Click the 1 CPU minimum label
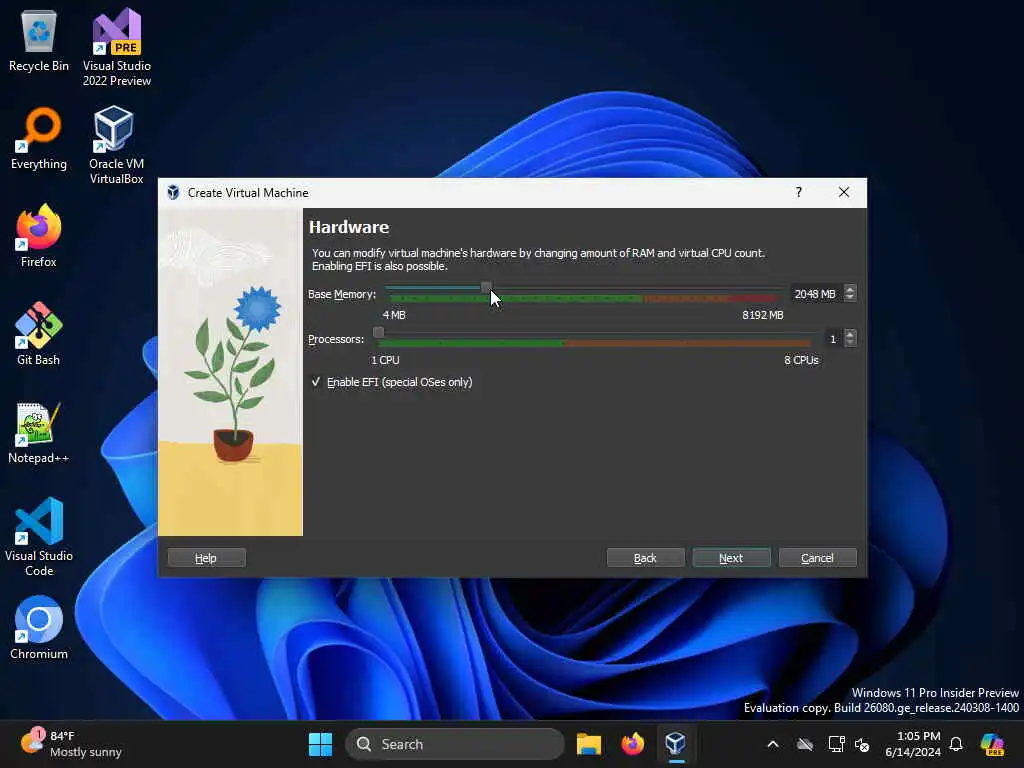Screen dimensions: 1024x768 point(385,360)
